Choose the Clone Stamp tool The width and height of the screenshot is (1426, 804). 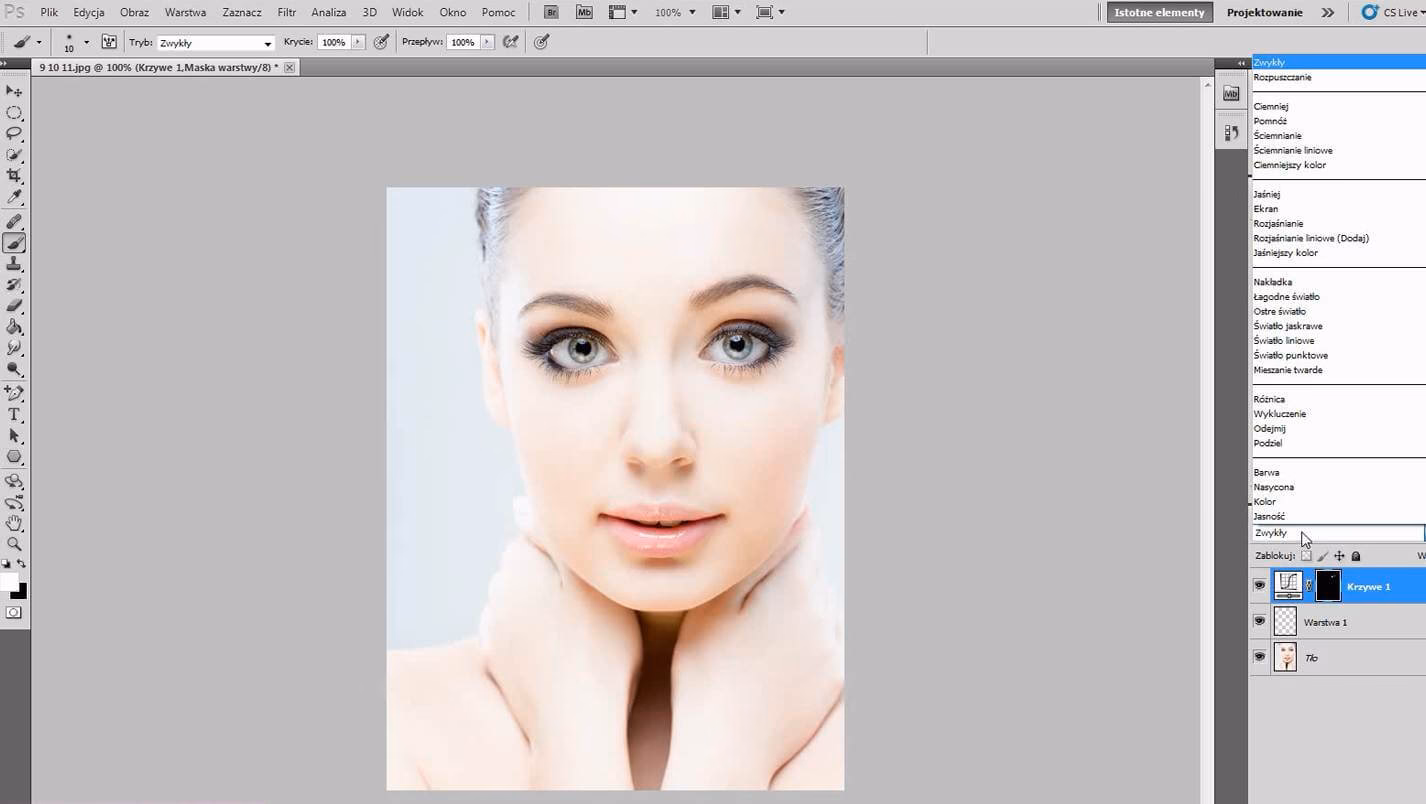click(x=14, y=263)
